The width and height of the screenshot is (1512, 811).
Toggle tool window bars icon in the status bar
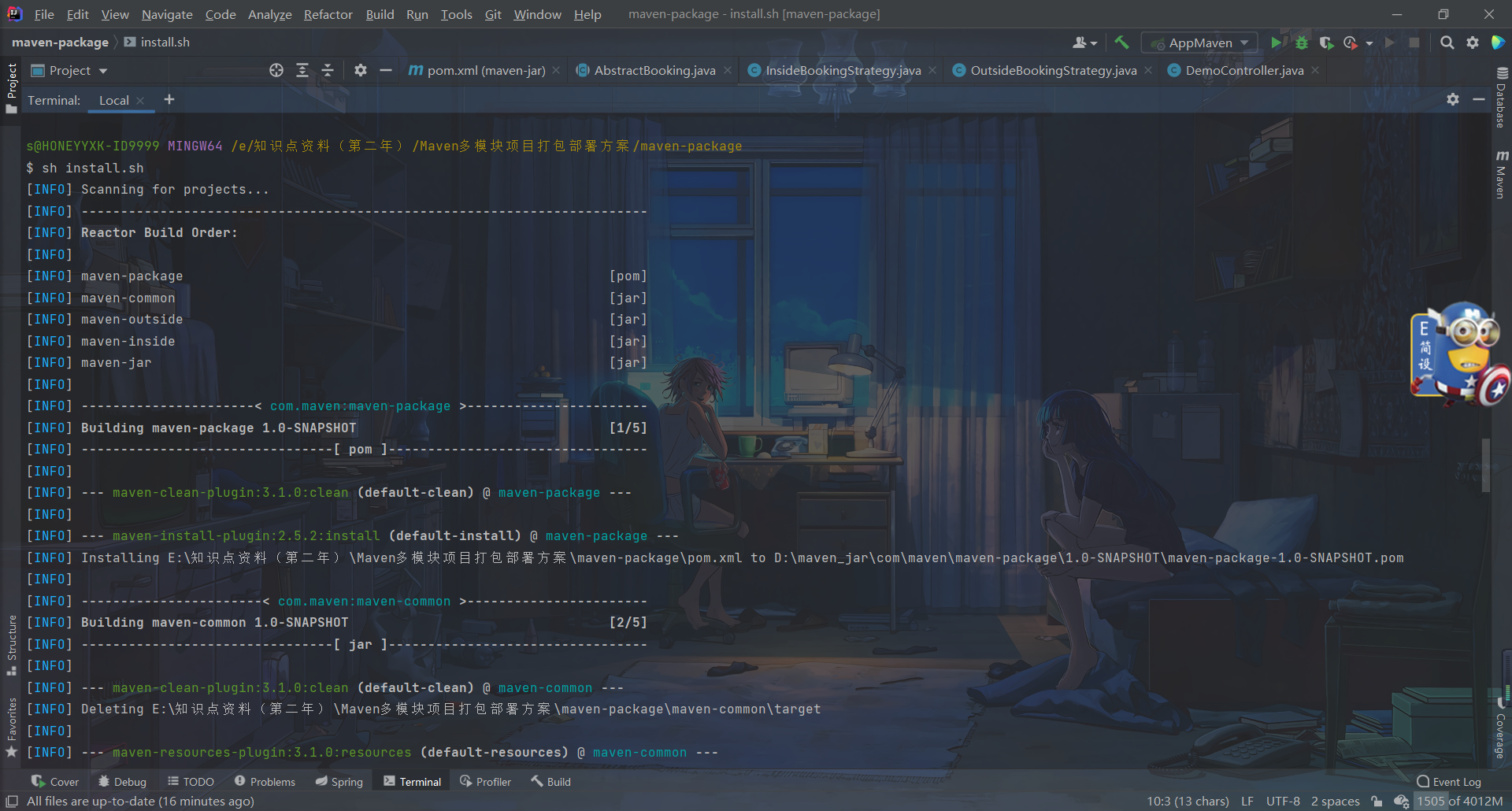[x=12, y=801]
